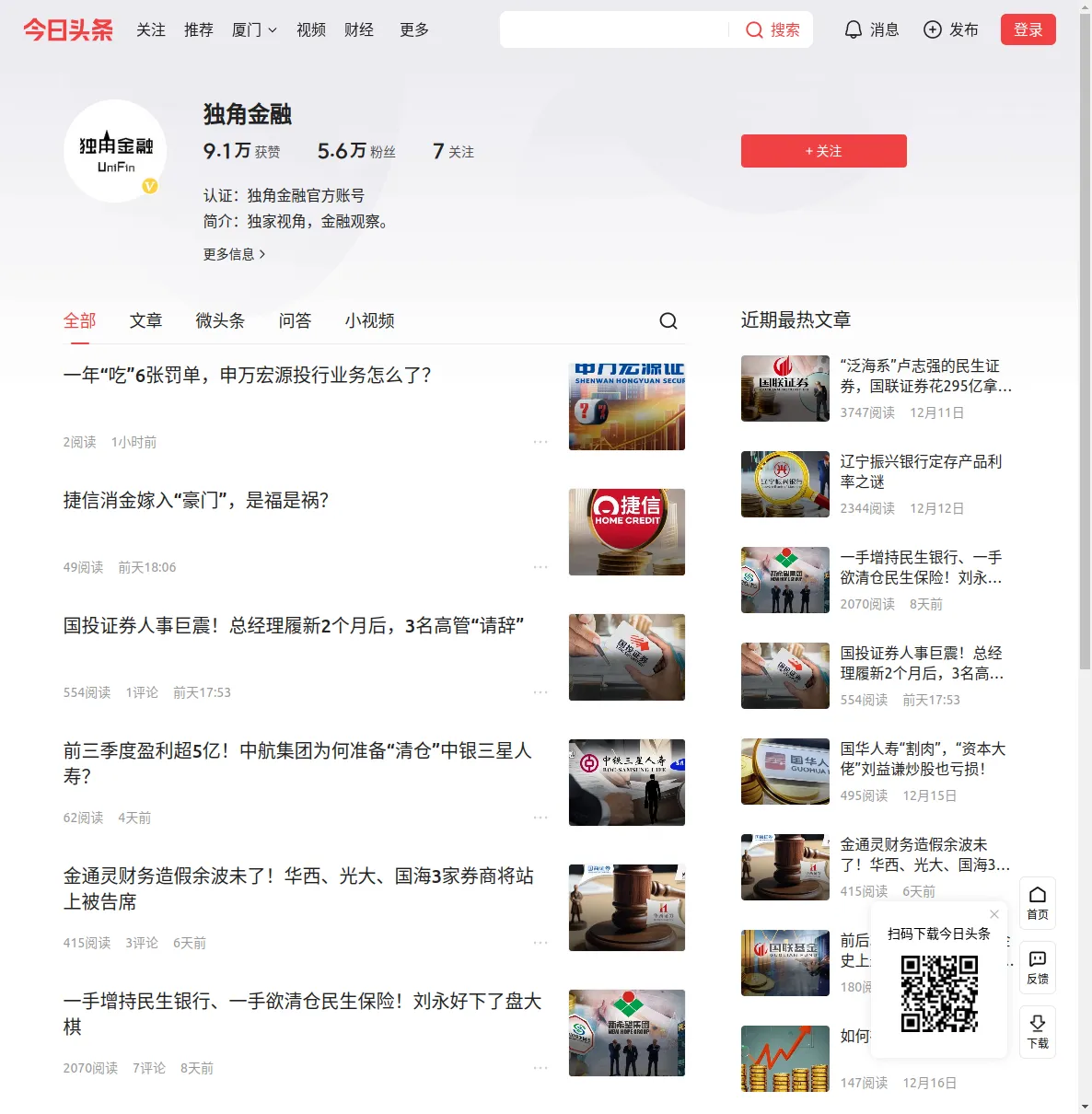Click the 下载 download floating button

point(1038,1032)
